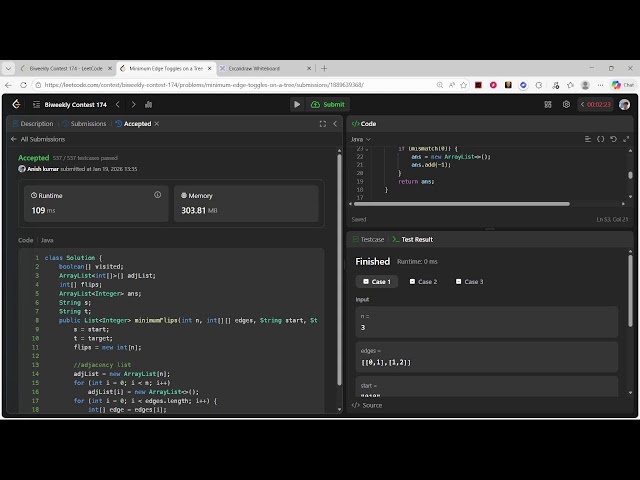
Task: Collapse the left panel with the chevron
Action: [x=335, y=124]
